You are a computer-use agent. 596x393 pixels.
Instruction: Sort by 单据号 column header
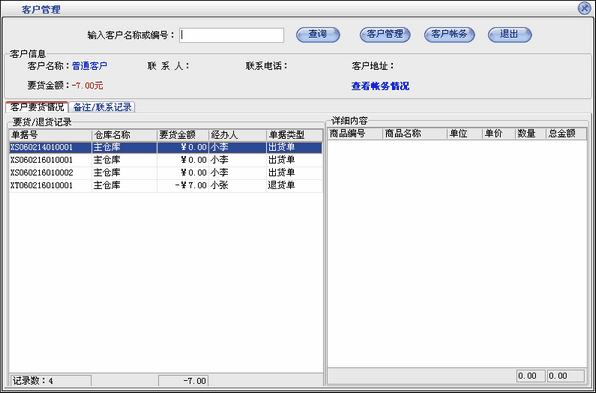(x=50, y=135)
